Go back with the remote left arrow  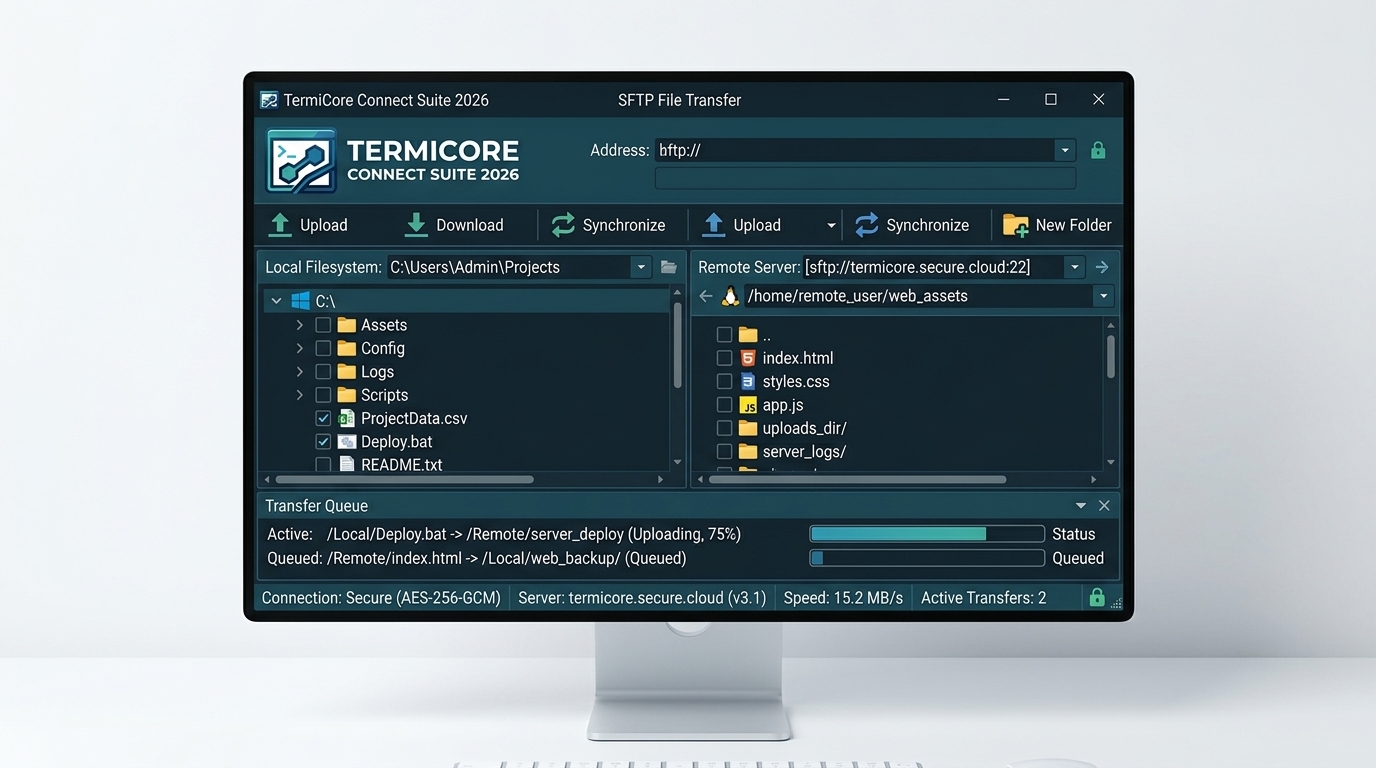pos(706,296)
